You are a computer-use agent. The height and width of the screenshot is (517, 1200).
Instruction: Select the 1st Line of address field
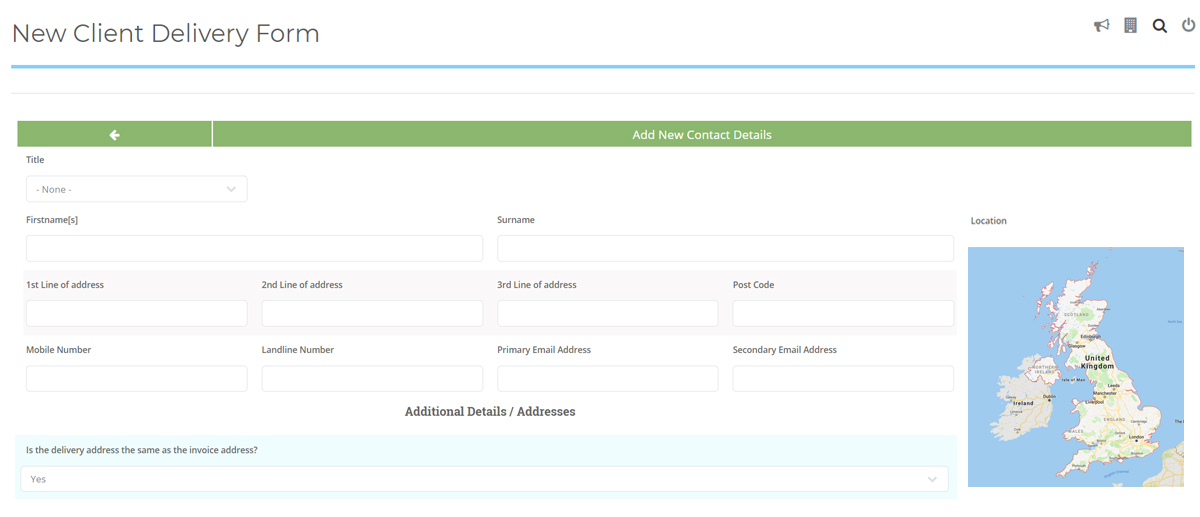pyautogui.click(x=136, y=313)
